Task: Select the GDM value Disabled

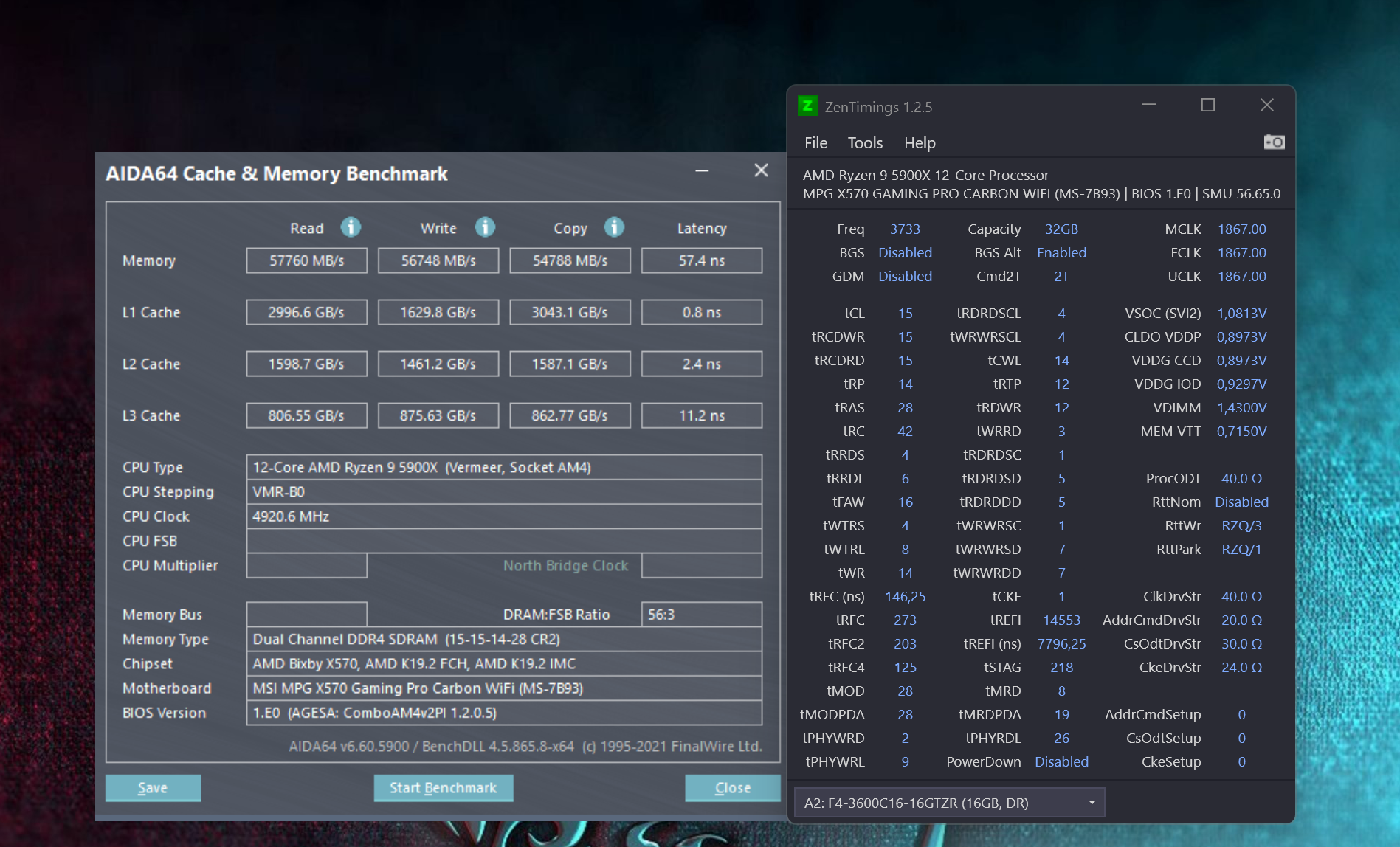Action: click(905, 277)
